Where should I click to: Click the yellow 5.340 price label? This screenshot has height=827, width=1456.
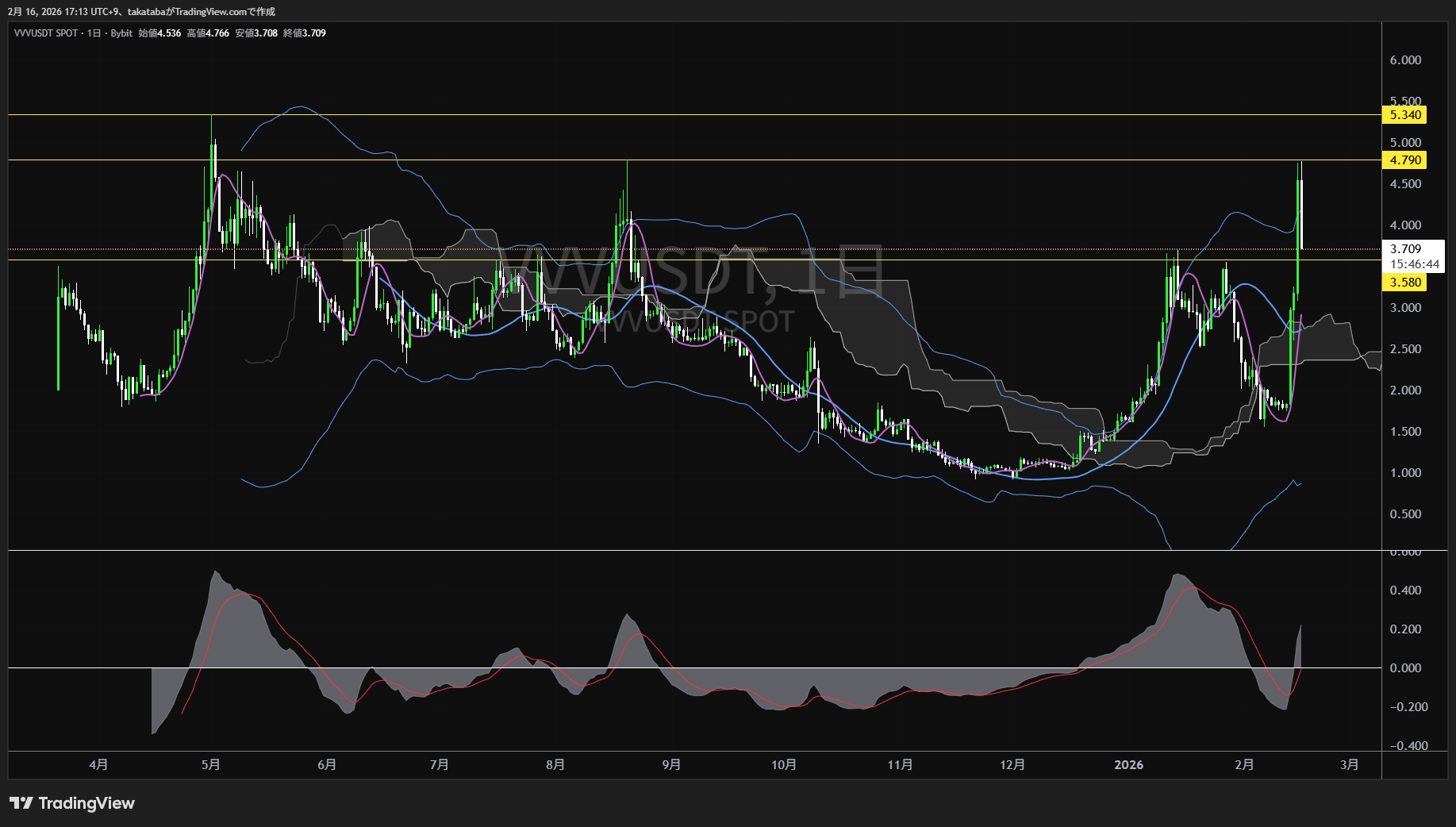(x=1404, y=115)
